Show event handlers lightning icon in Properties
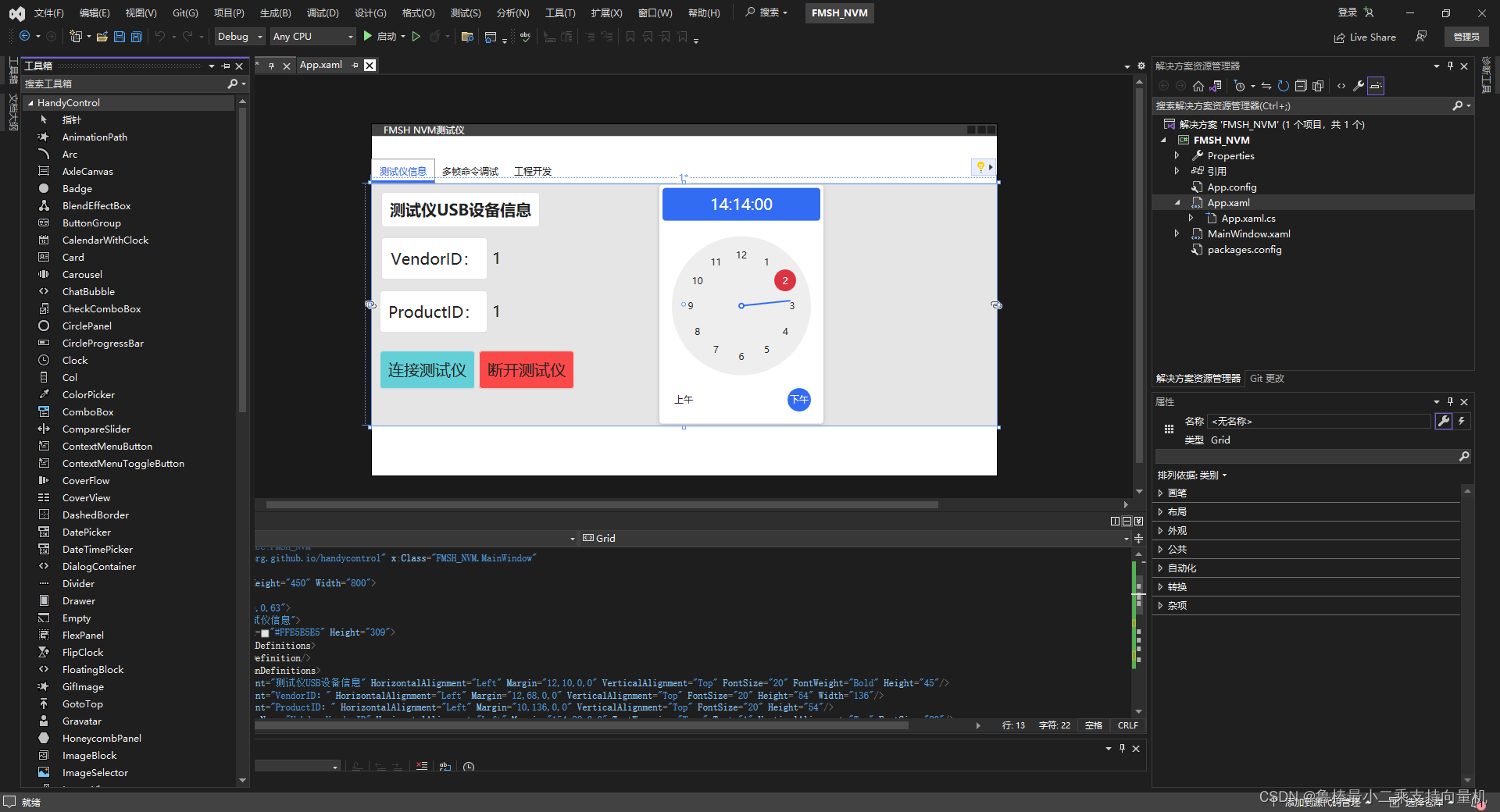 [1462, 421]
